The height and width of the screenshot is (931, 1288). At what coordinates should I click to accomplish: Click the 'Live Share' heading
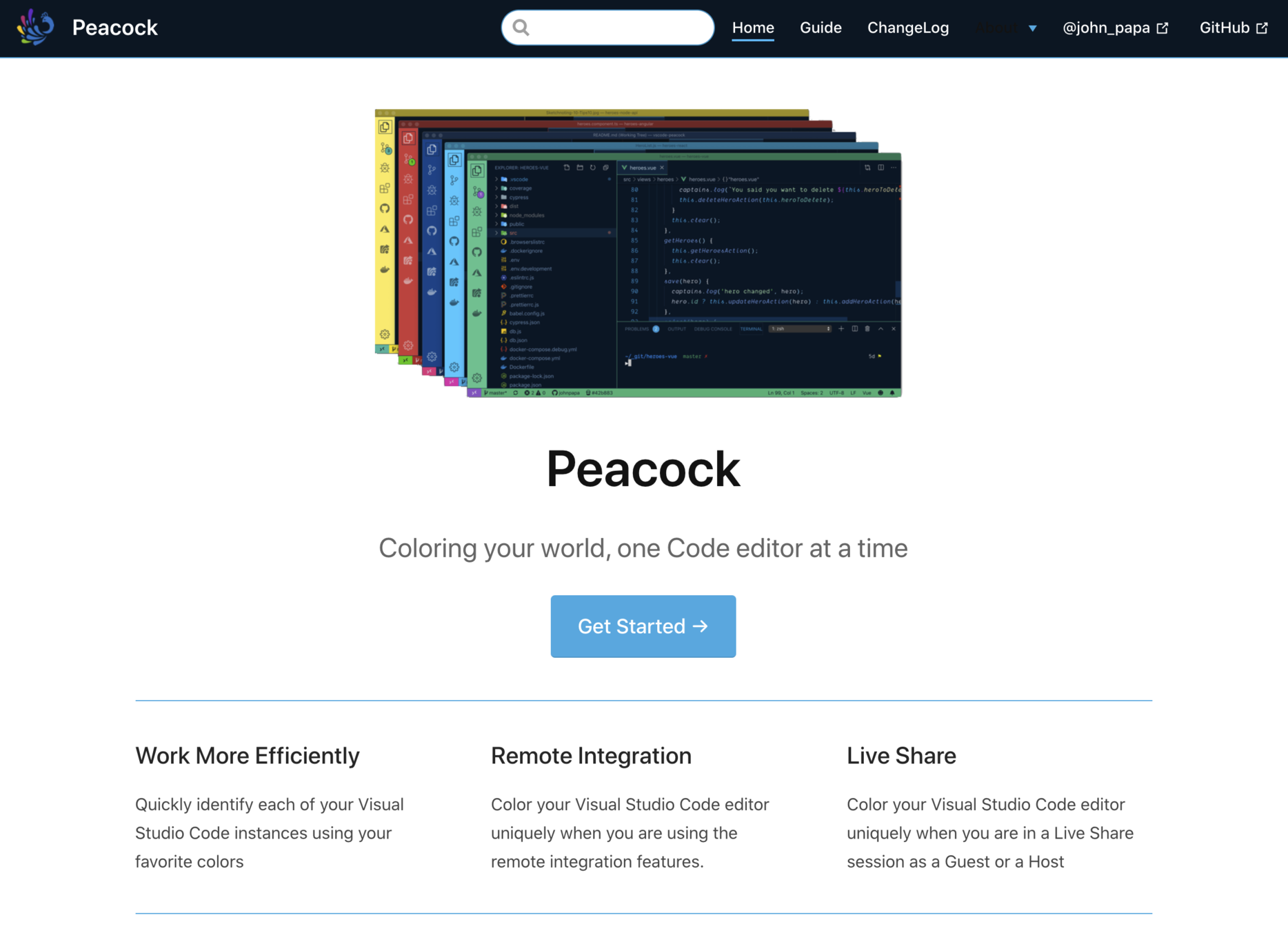901,756
